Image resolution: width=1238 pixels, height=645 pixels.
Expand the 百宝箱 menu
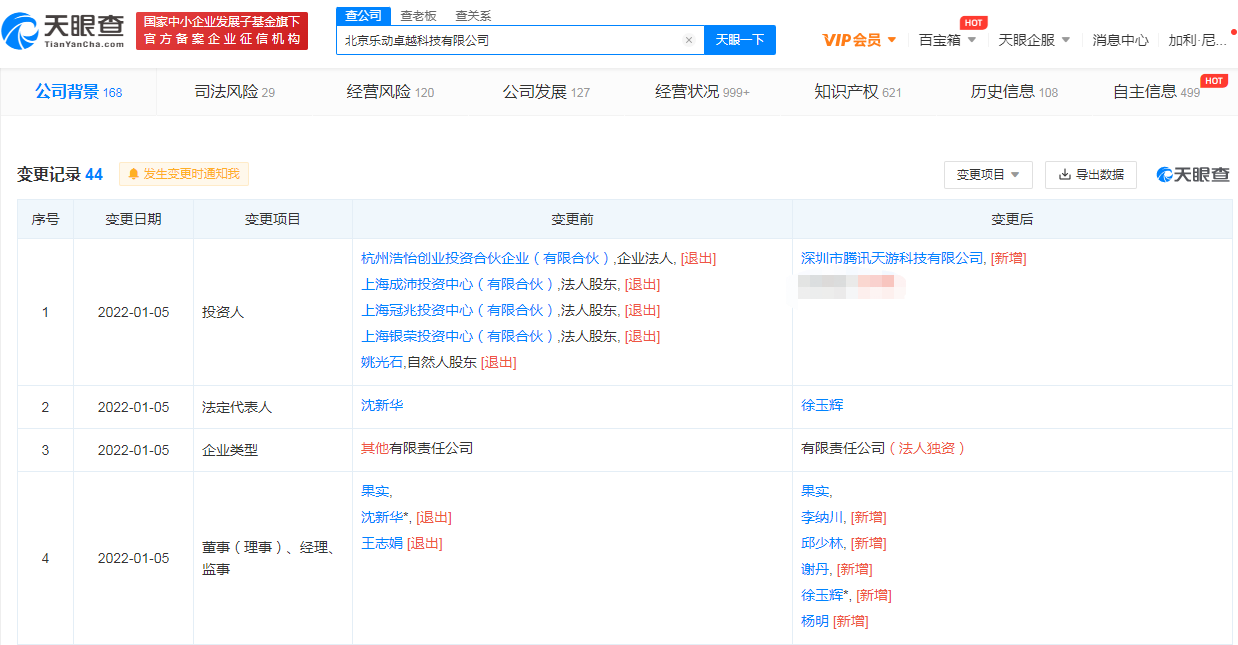click(947, 40)
